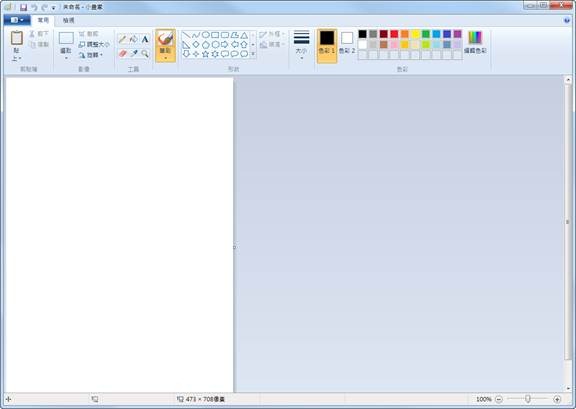This screenshot has height=409, width=576.
Task: Click the Save icon in title bar
Action: [x=24, y=7]
